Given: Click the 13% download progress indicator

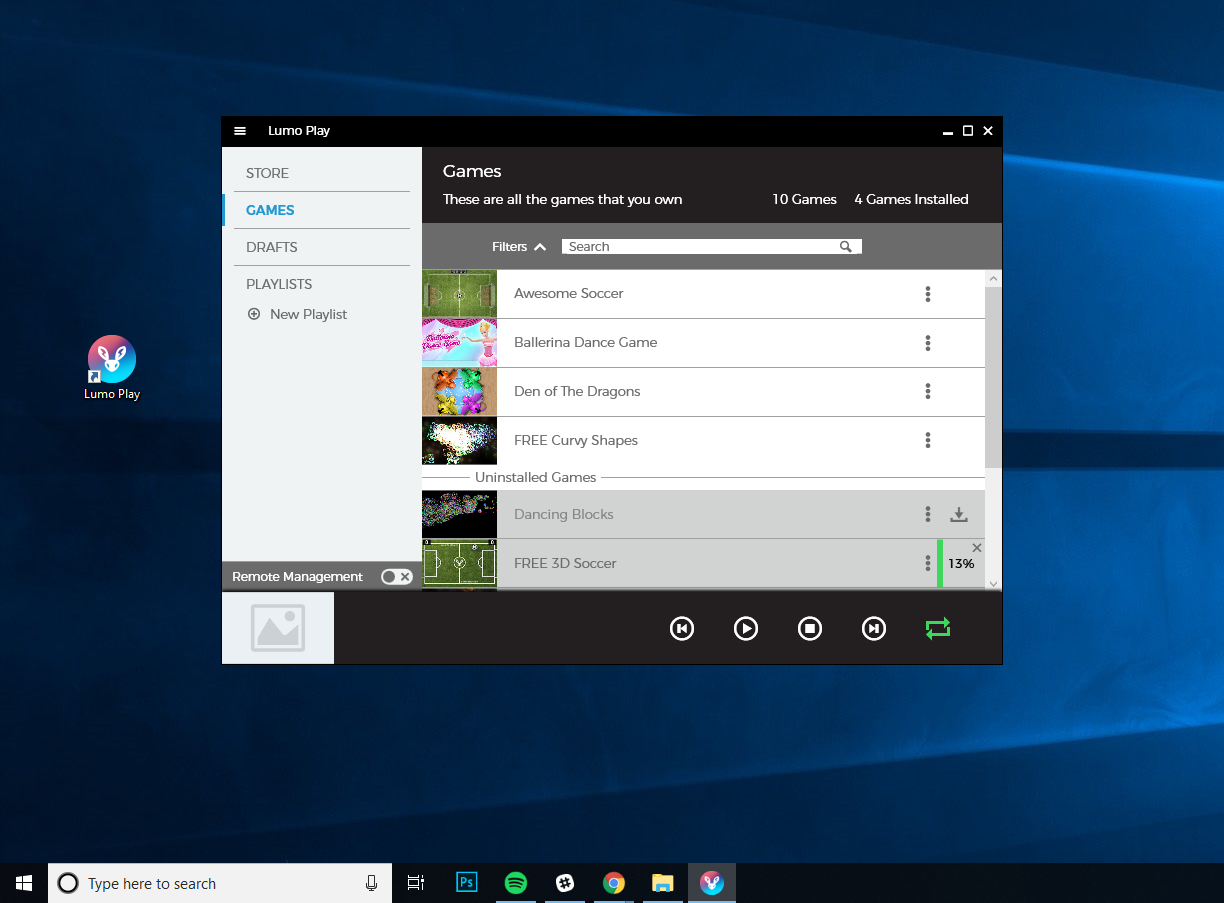Looking at the screenshot, I should 961,564.
